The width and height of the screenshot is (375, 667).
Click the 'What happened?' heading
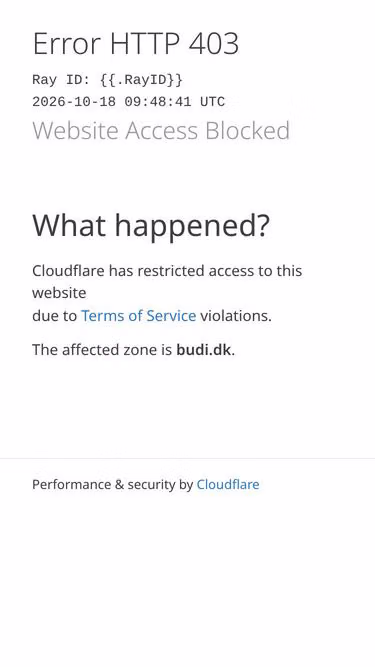tap(151, 225)
